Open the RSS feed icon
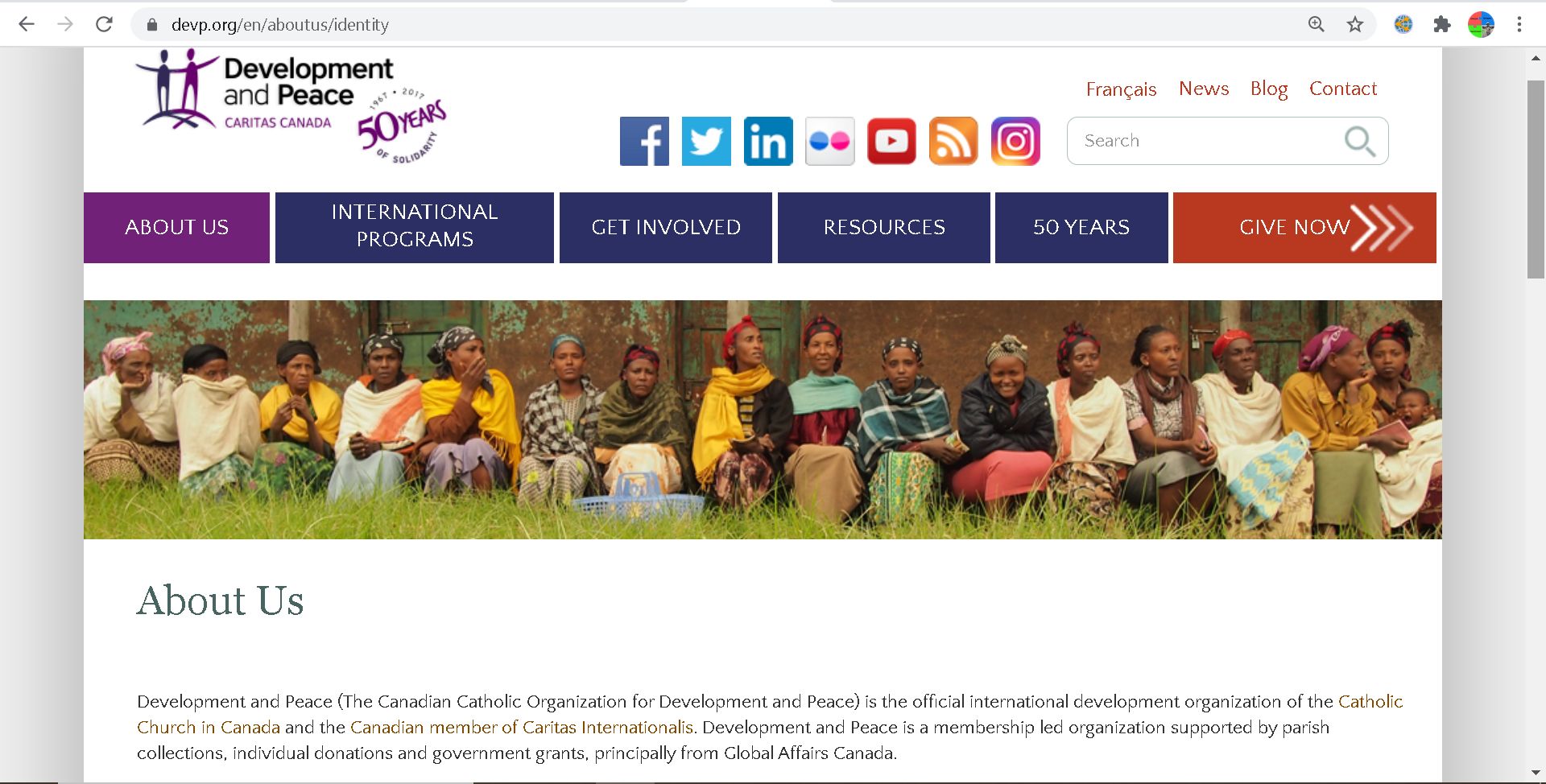The width and height of the screenshot is (1546, 784). pyautogui.click(x=953, y=141)
